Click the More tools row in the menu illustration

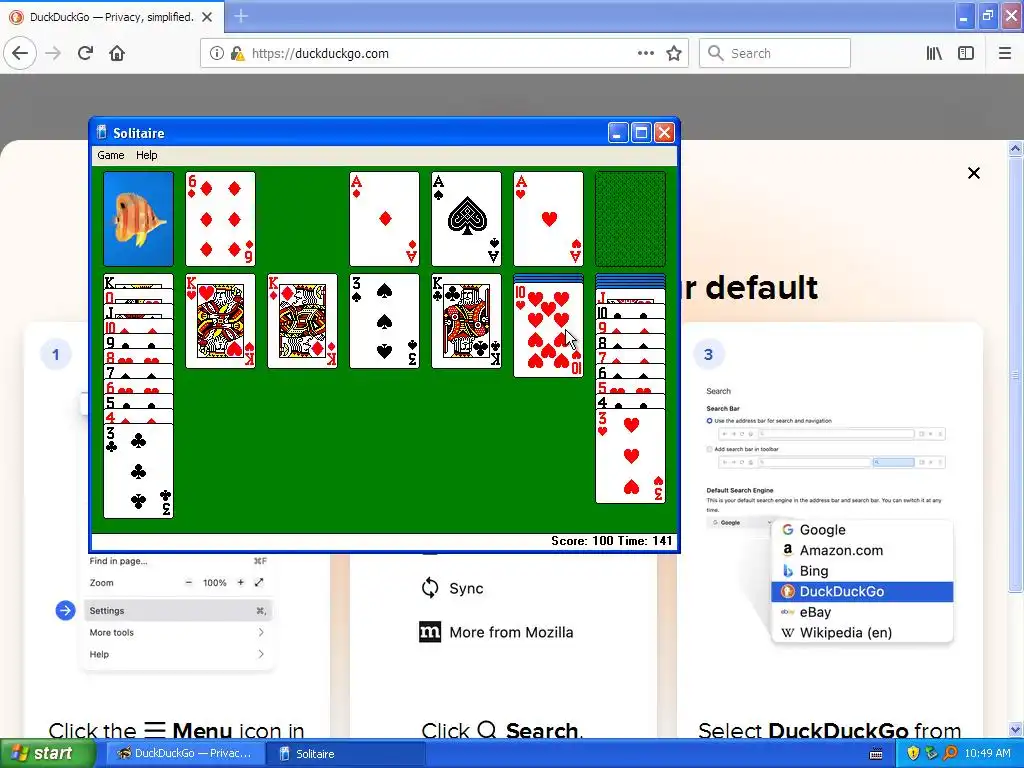pos(178,632)
